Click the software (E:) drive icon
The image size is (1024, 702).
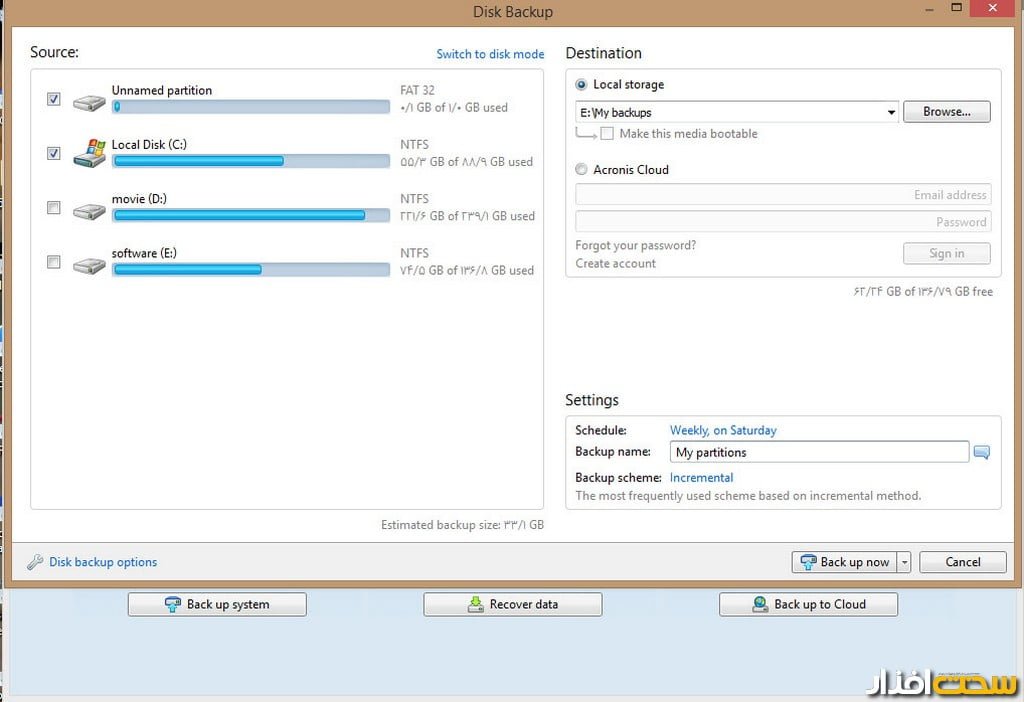pyautogui.click(x=89, y=264)
